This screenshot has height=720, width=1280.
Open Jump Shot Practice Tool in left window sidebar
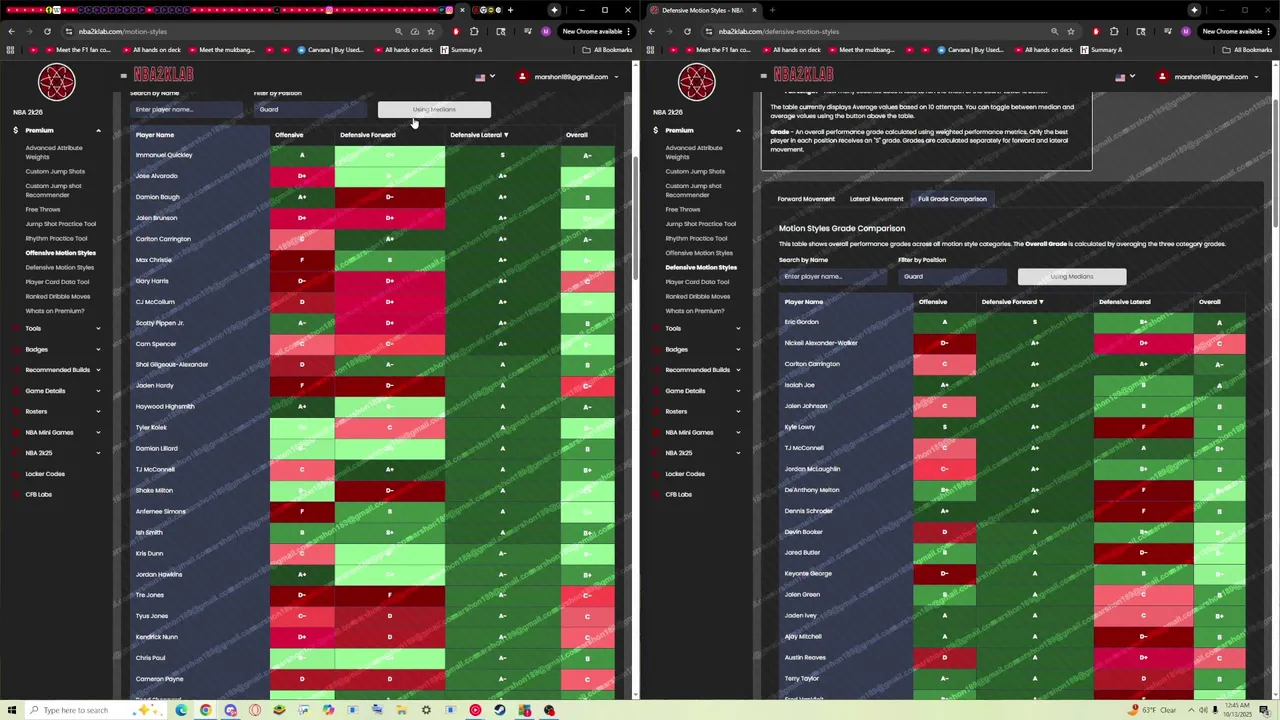coord(61,224)
